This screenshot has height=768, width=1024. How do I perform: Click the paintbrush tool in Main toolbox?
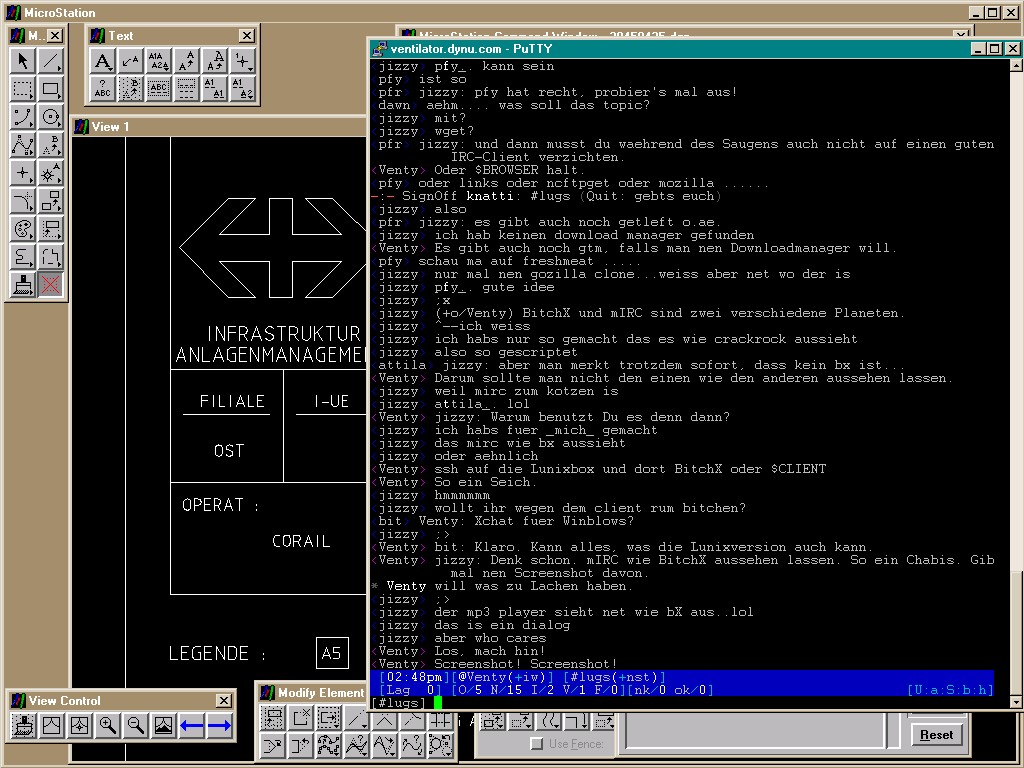[23, 285]
